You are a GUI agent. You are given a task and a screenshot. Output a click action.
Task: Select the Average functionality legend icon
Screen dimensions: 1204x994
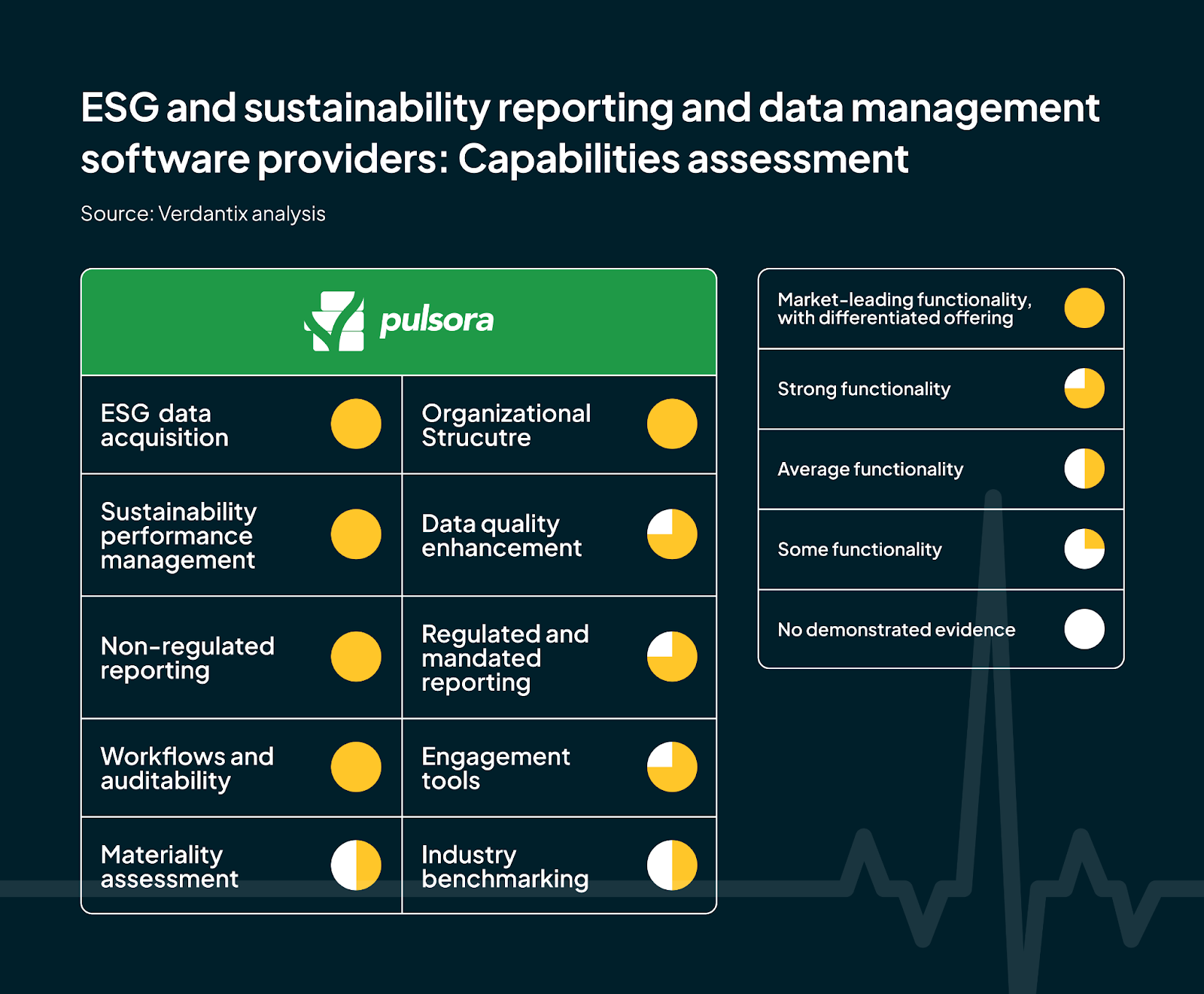[1084, 469]
